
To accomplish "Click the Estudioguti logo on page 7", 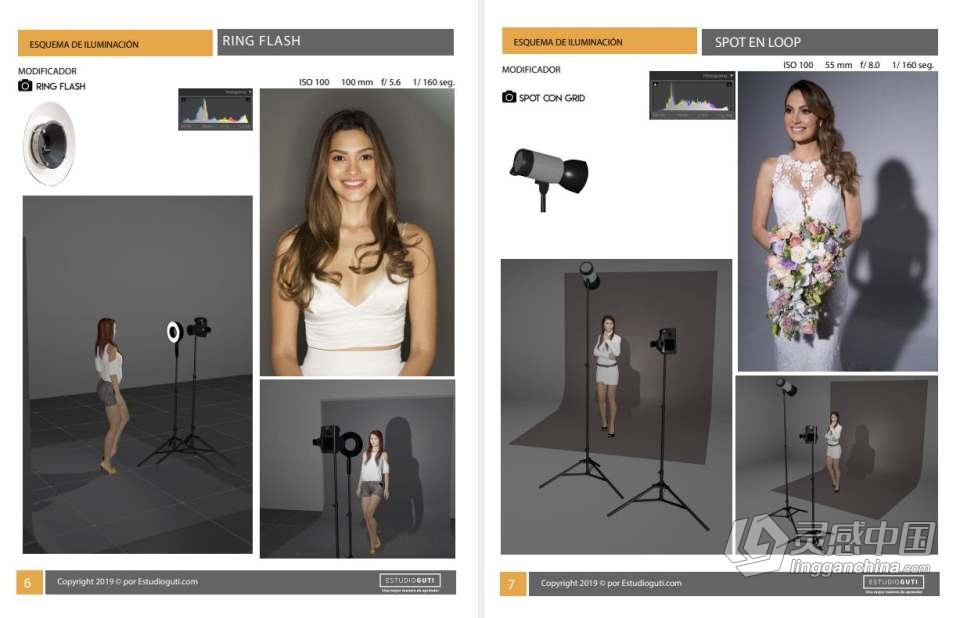I will click(893, 583).
